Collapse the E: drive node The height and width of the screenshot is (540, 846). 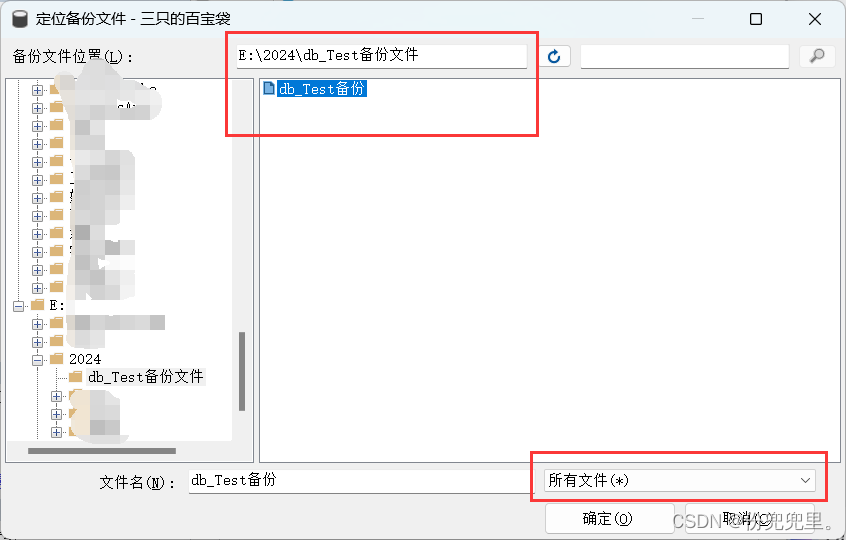click(18, 306)
